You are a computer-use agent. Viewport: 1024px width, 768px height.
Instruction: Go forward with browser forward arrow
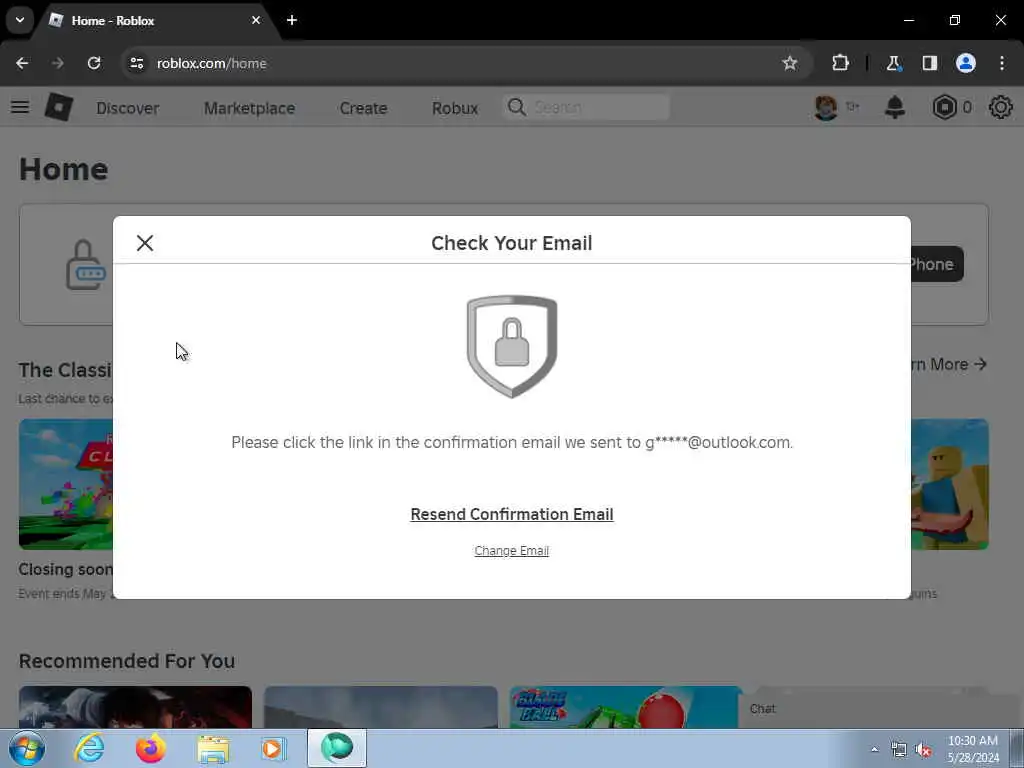point(57,63)
